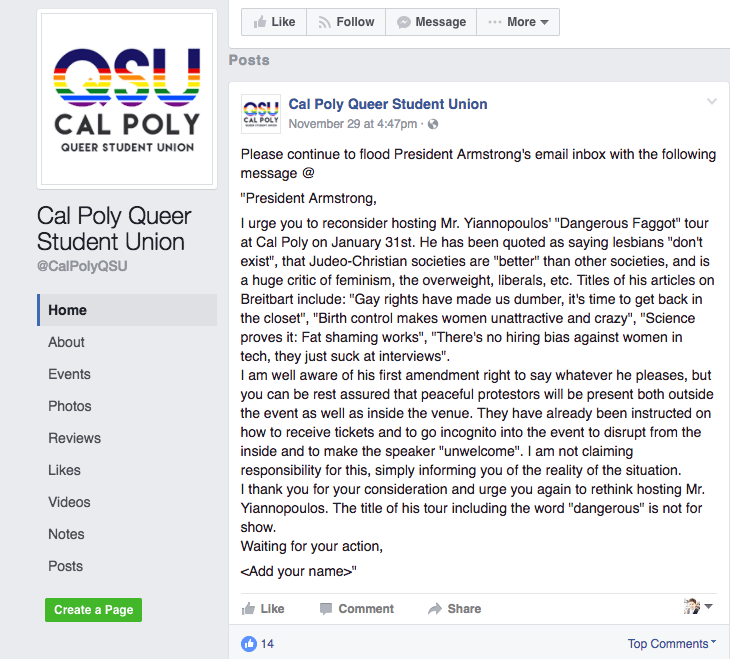Viewport: 730px width, 659px height.
Task: Click the November 29 at 4:47pm timestamp
Action: (352, 124)
